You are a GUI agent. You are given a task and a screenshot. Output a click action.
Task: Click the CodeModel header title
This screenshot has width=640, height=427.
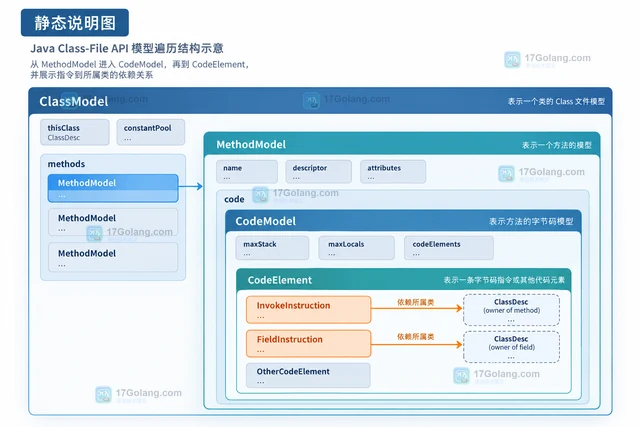pos(266,221)
